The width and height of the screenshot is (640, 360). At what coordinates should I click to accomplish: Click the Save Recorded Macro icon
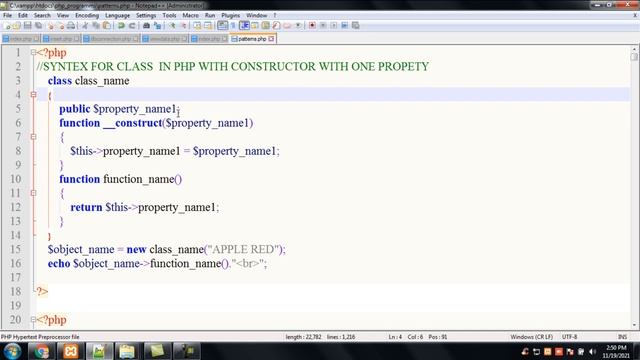pos(356,26)
